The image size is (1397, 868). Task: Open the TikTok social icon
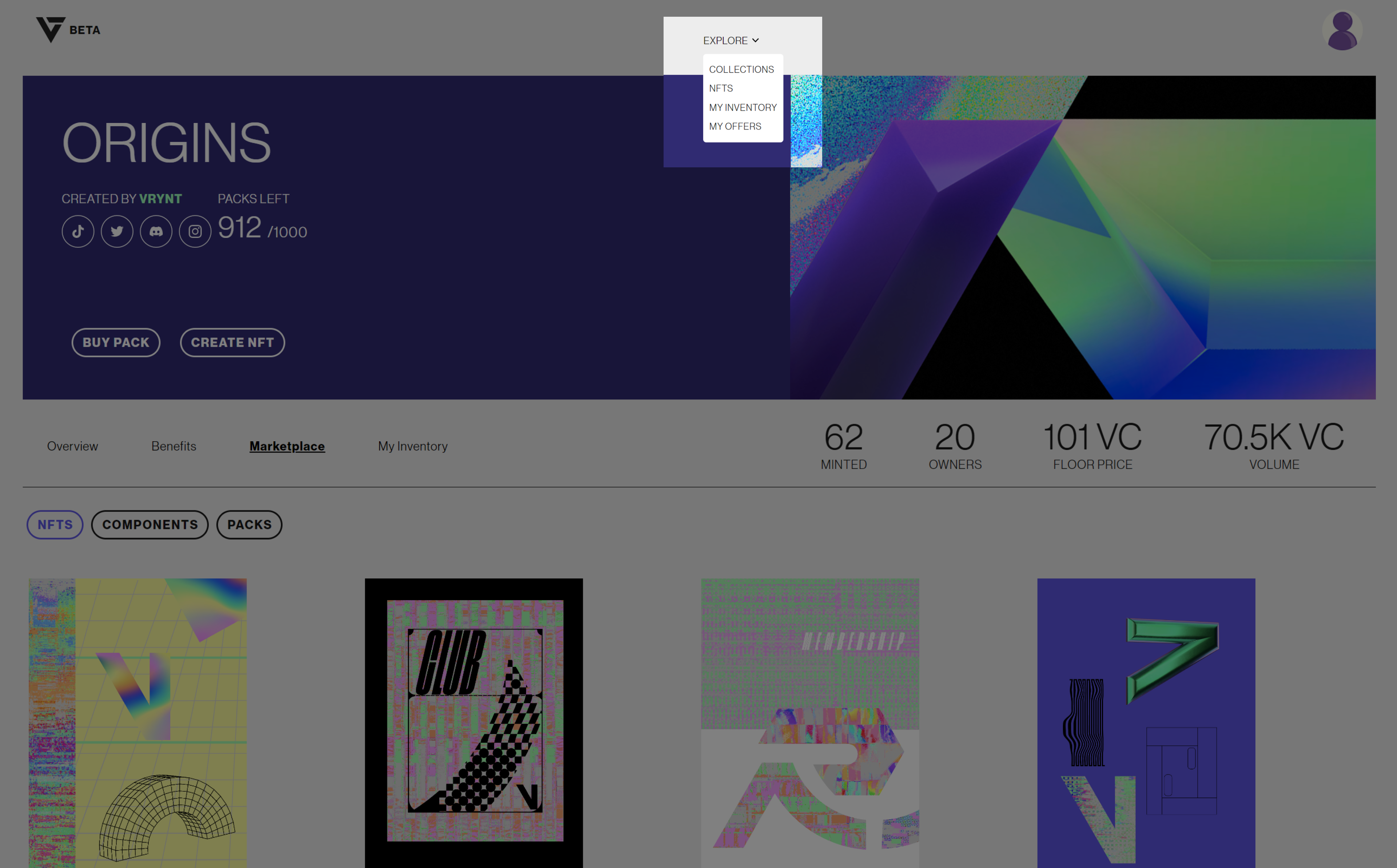(78, 231)
